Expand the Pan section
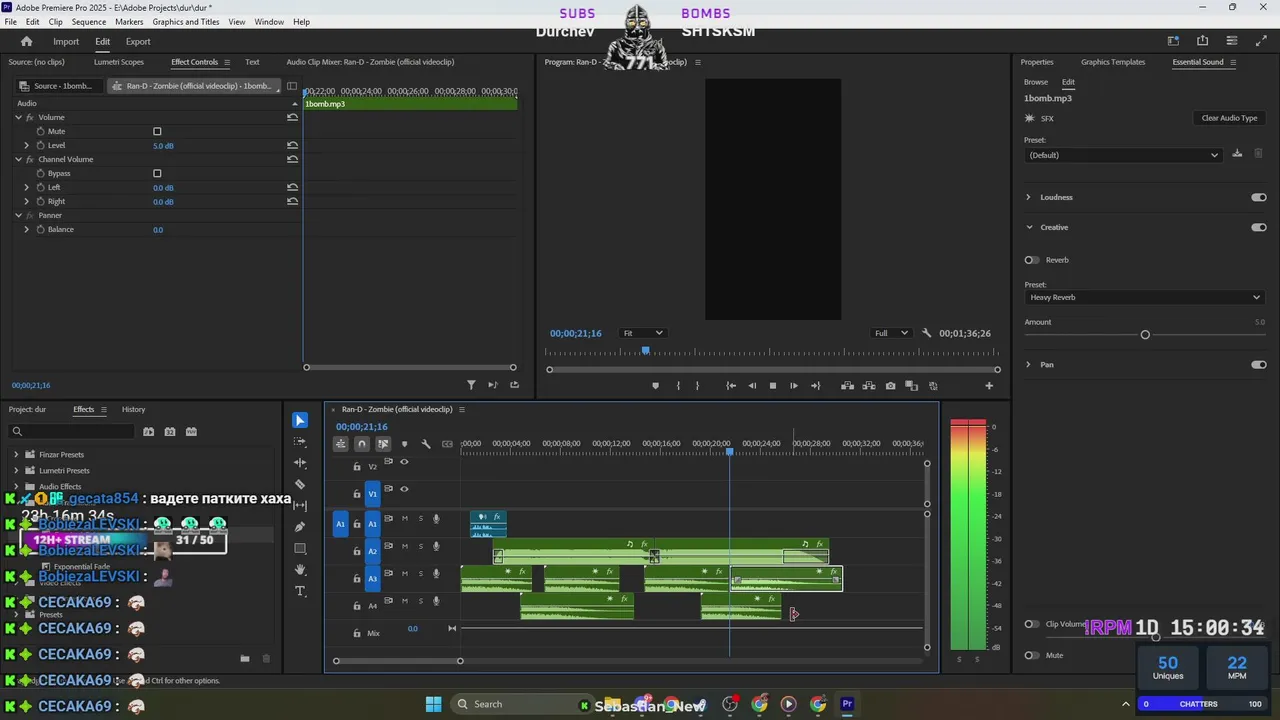This screenshot has width=1280, height=720. tap(1028, 364)
